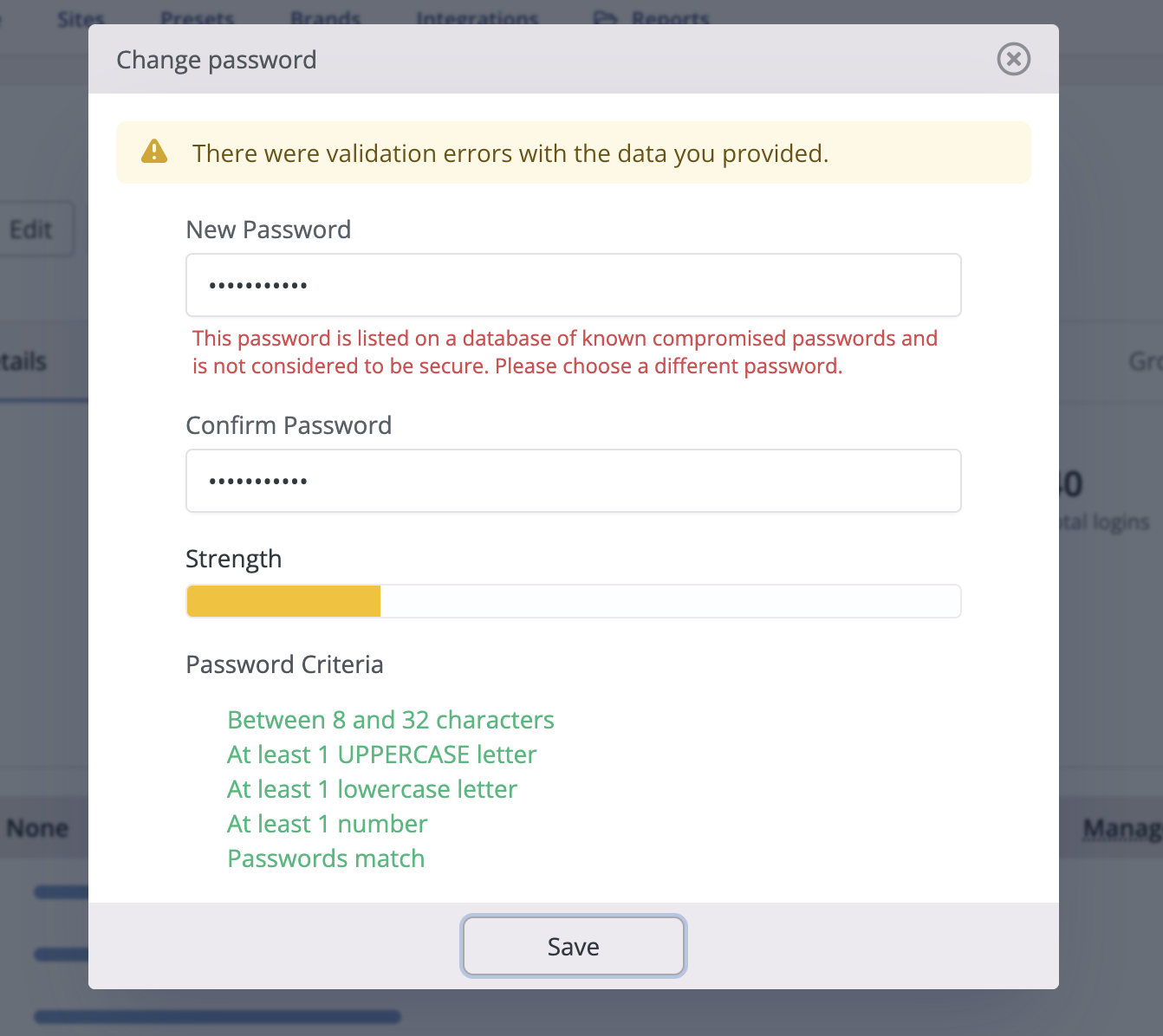1163x1036 pixels.
Task: Click the Save button
Action: click(573, 946)
